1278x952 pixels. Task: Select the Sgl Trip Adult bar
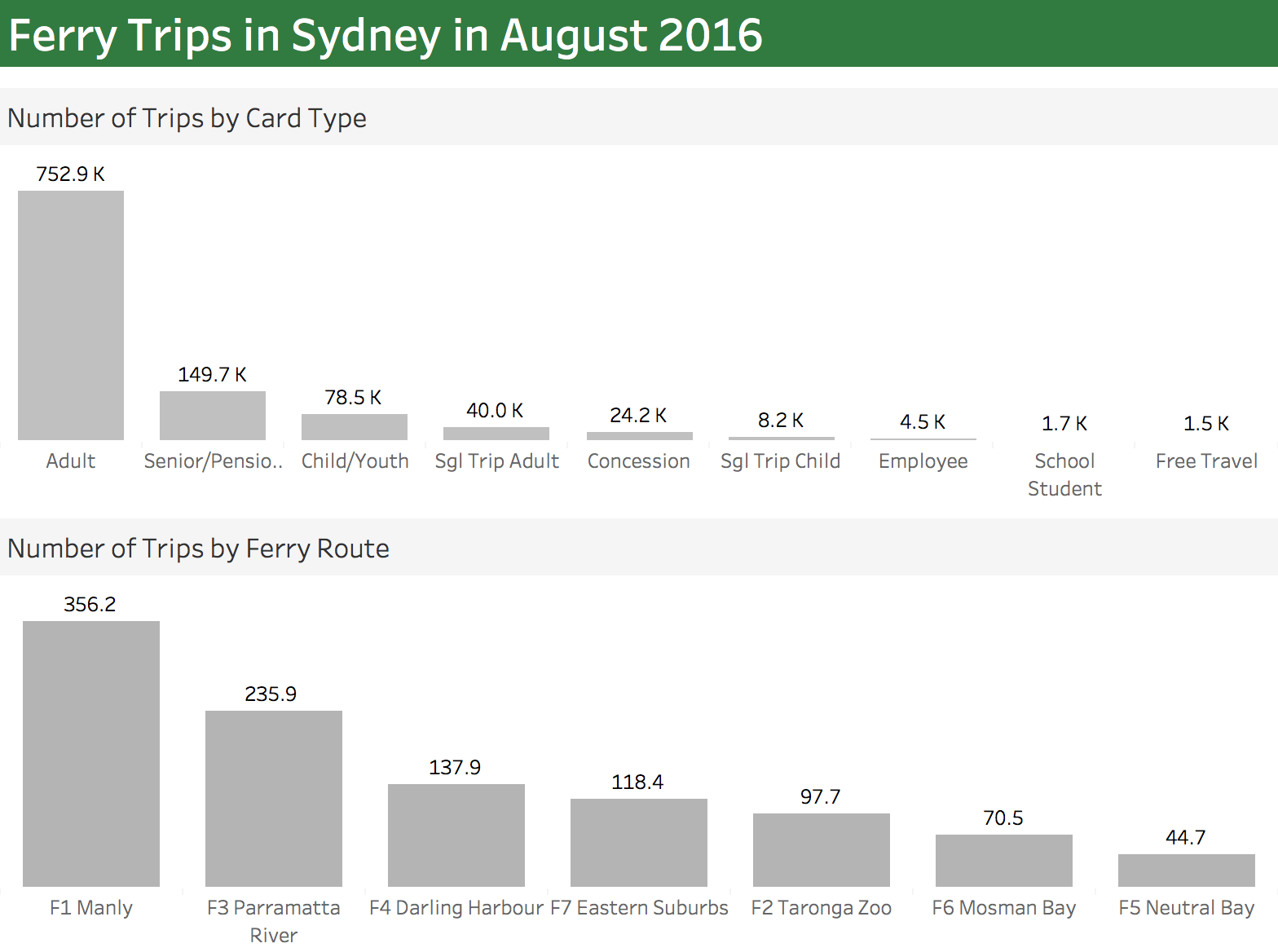[x=496, y=434]
